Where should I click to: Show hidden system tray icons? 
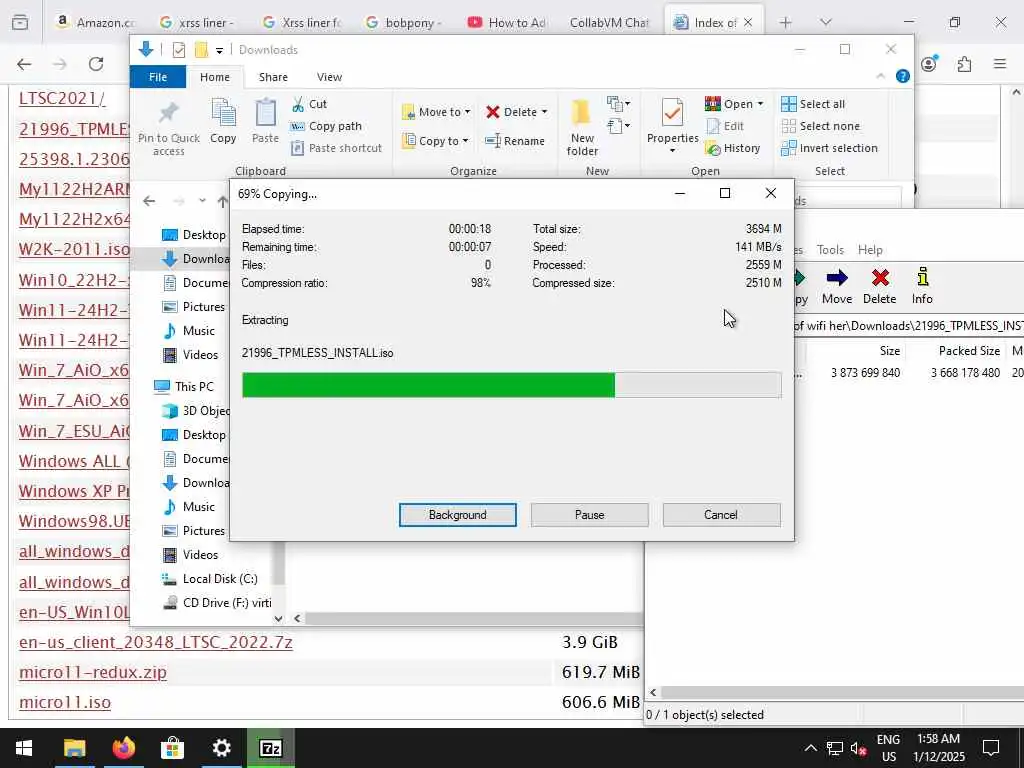pos(810,748)
